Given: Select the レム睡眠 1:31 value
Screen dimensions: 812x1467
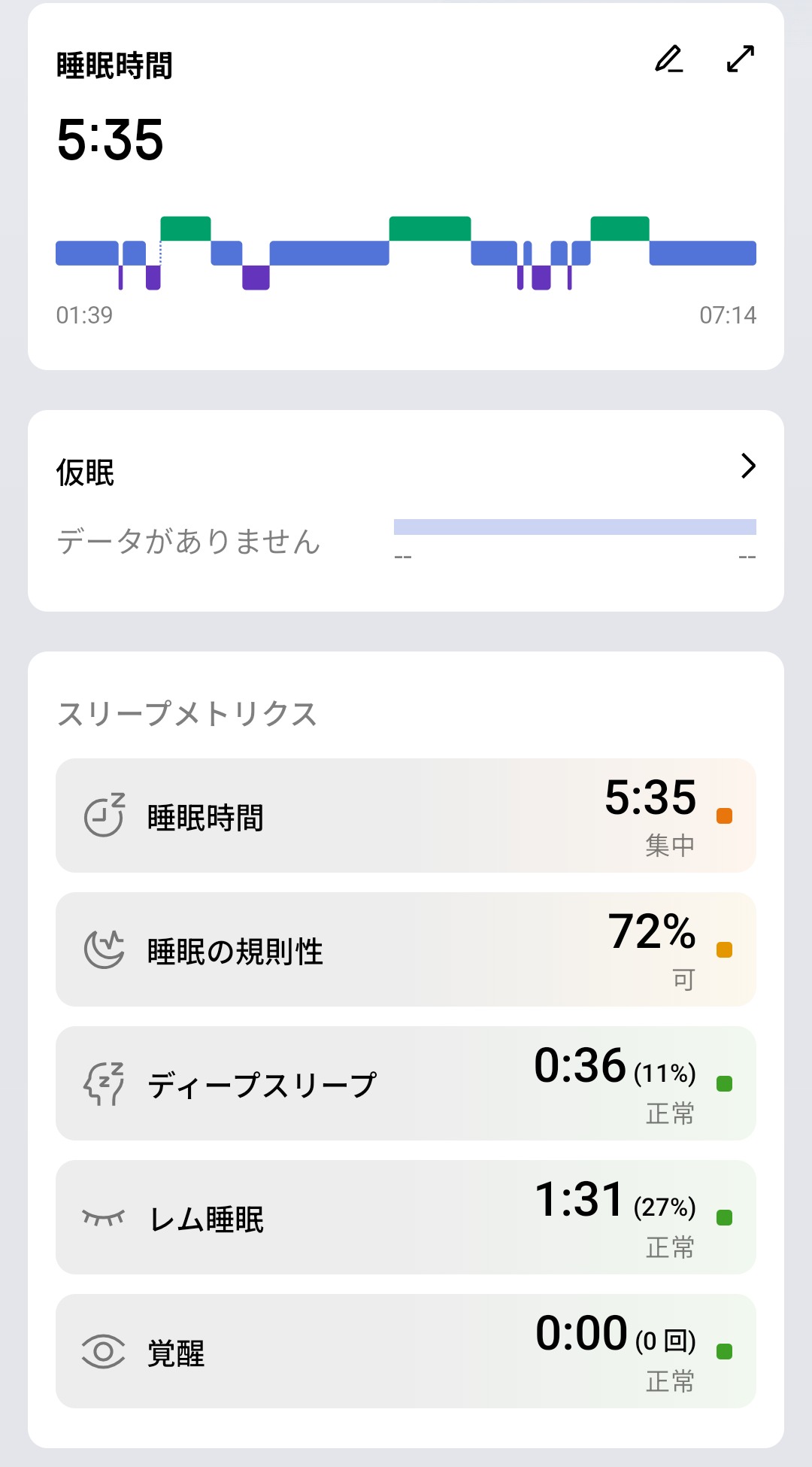Looking at the screenshot, I should pos(580,1199).
